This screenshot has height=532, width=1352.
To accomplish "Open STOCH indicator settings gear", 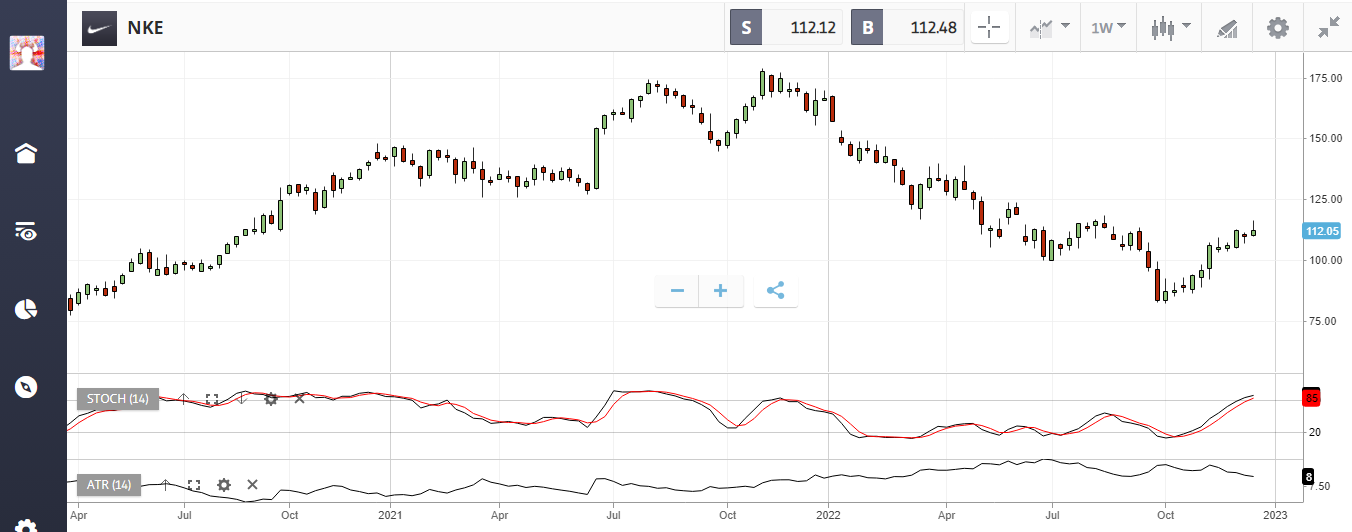I will point(270,399).
